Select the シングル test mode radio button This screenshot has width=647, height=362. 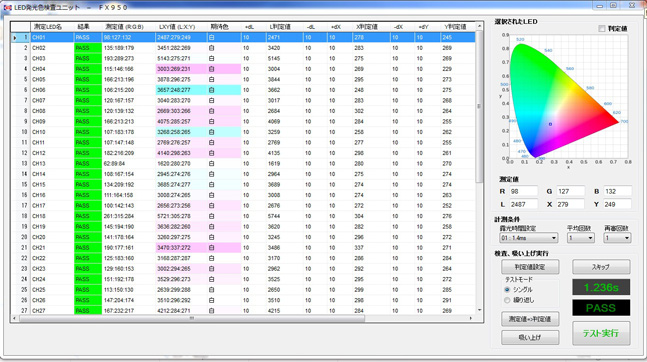coord(507,290)
